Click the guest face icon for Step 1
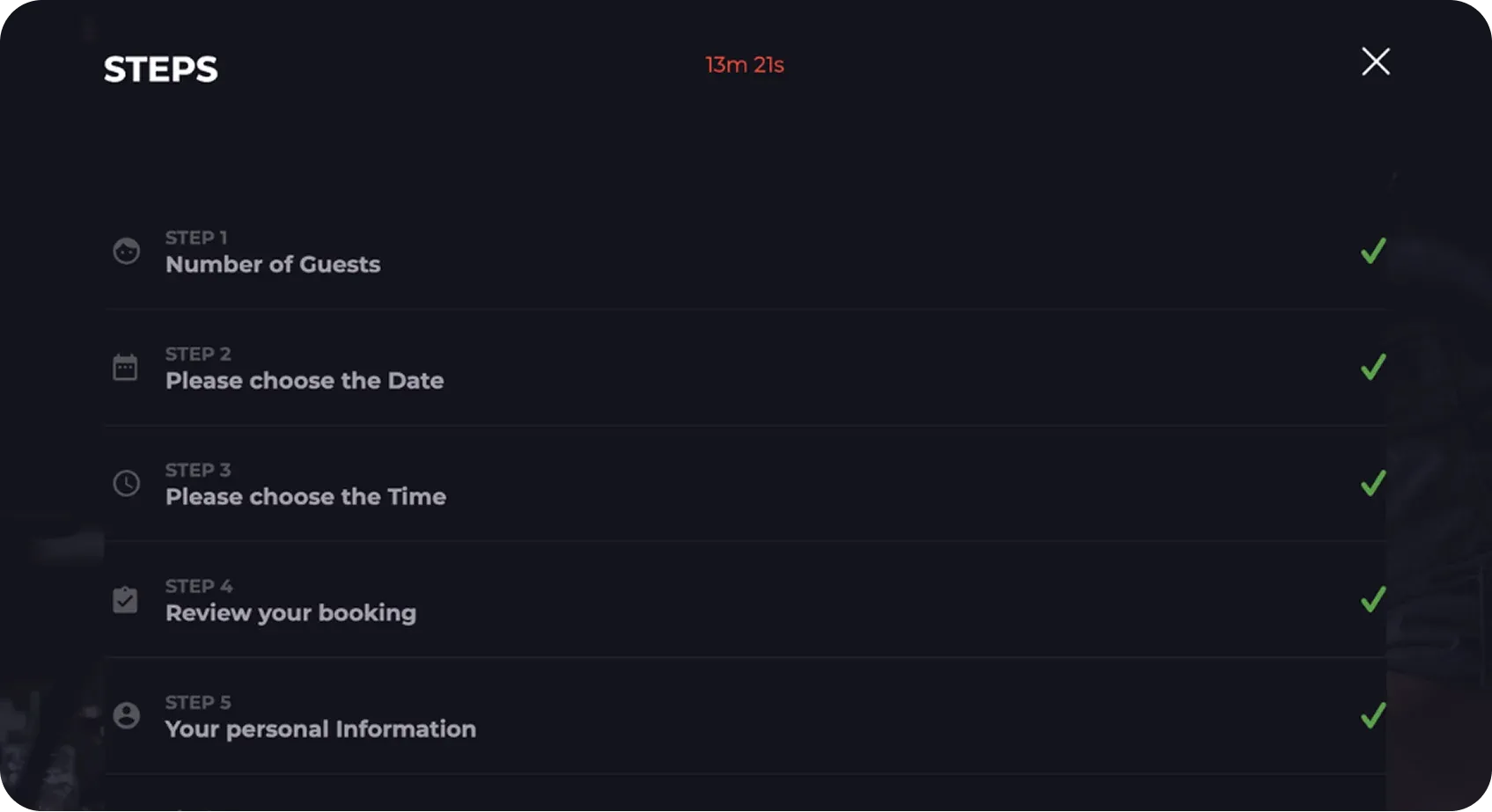The width and height of the screenshot is (1492, 812). (x=127, y=252)
